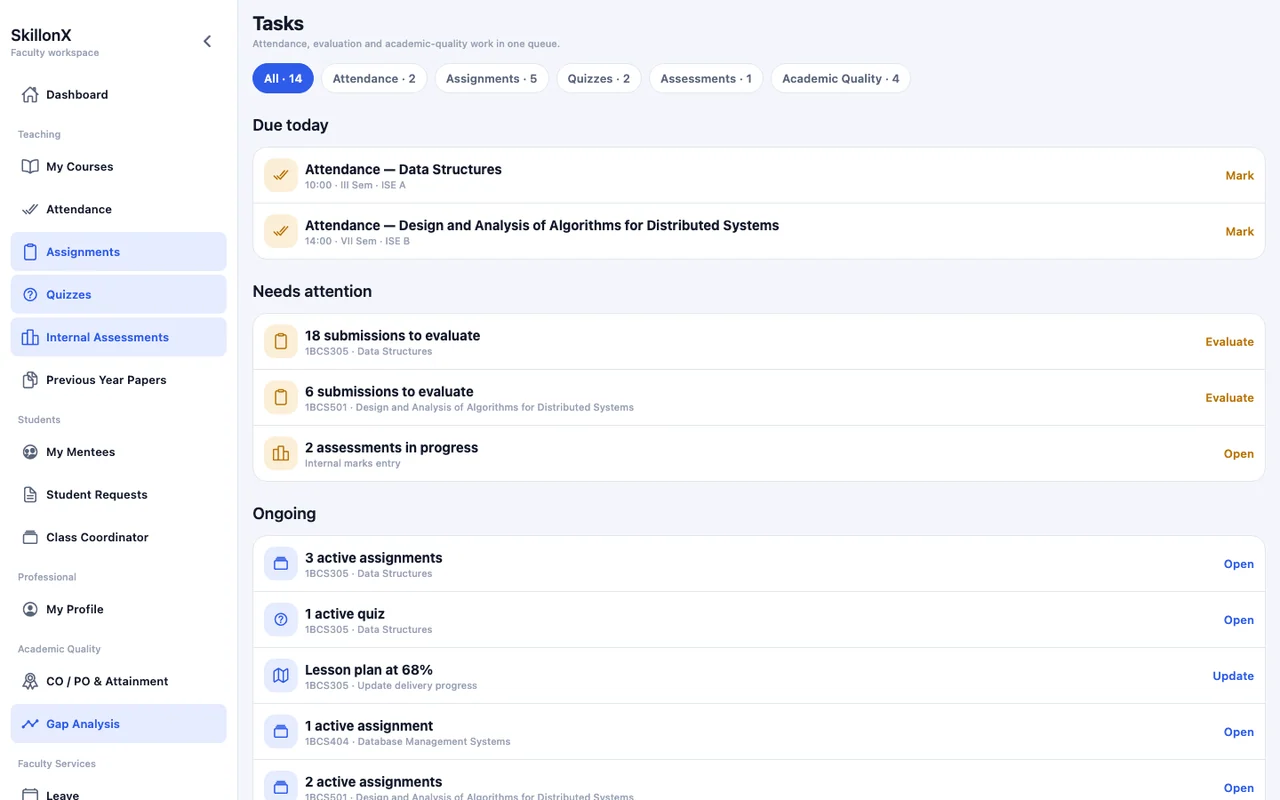Click the Leave calendar icon in sidebar
Image resolution: width=1280 pixels, height=800 pixels.
[30, 795]
